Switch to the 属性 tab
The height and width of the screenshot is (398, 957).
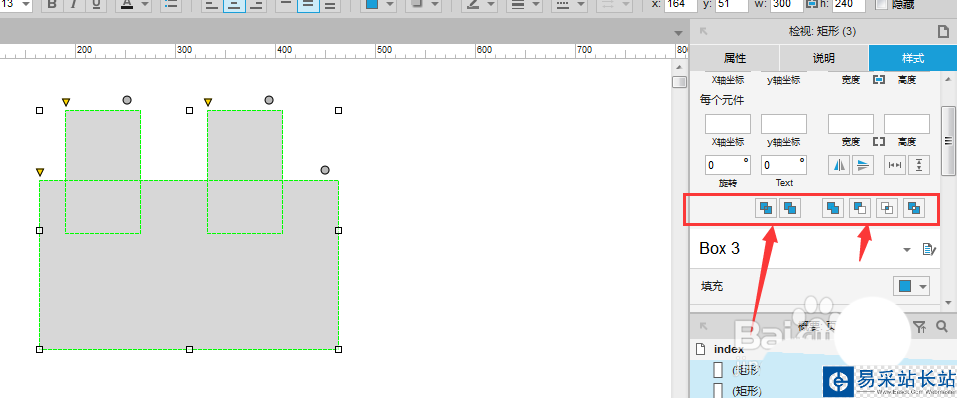735,59
